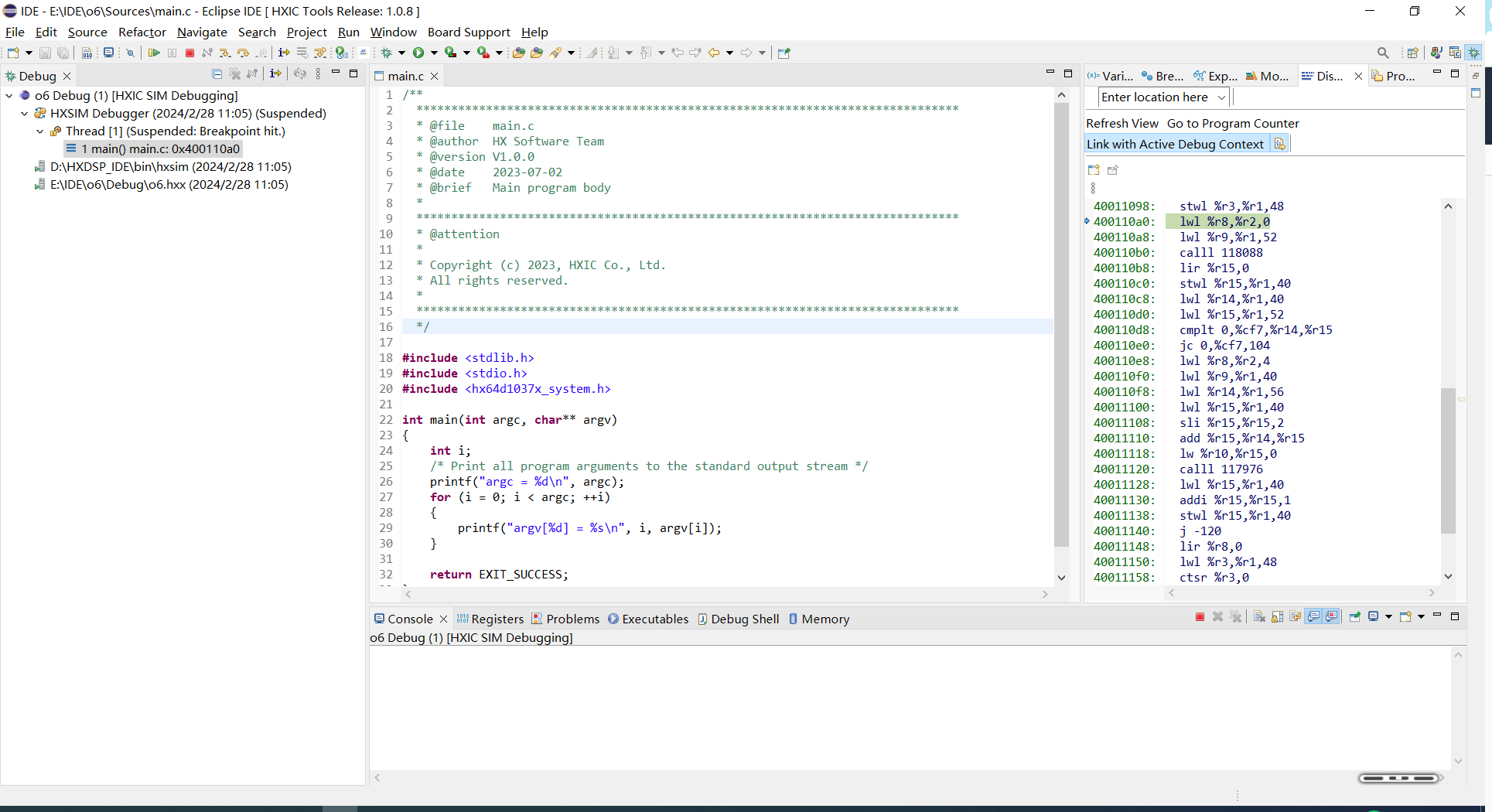1492x812 pixels.
Task: Toggle Instruction Stepping Mode in Debug view toolbar
Action: [x=275, y=73]
